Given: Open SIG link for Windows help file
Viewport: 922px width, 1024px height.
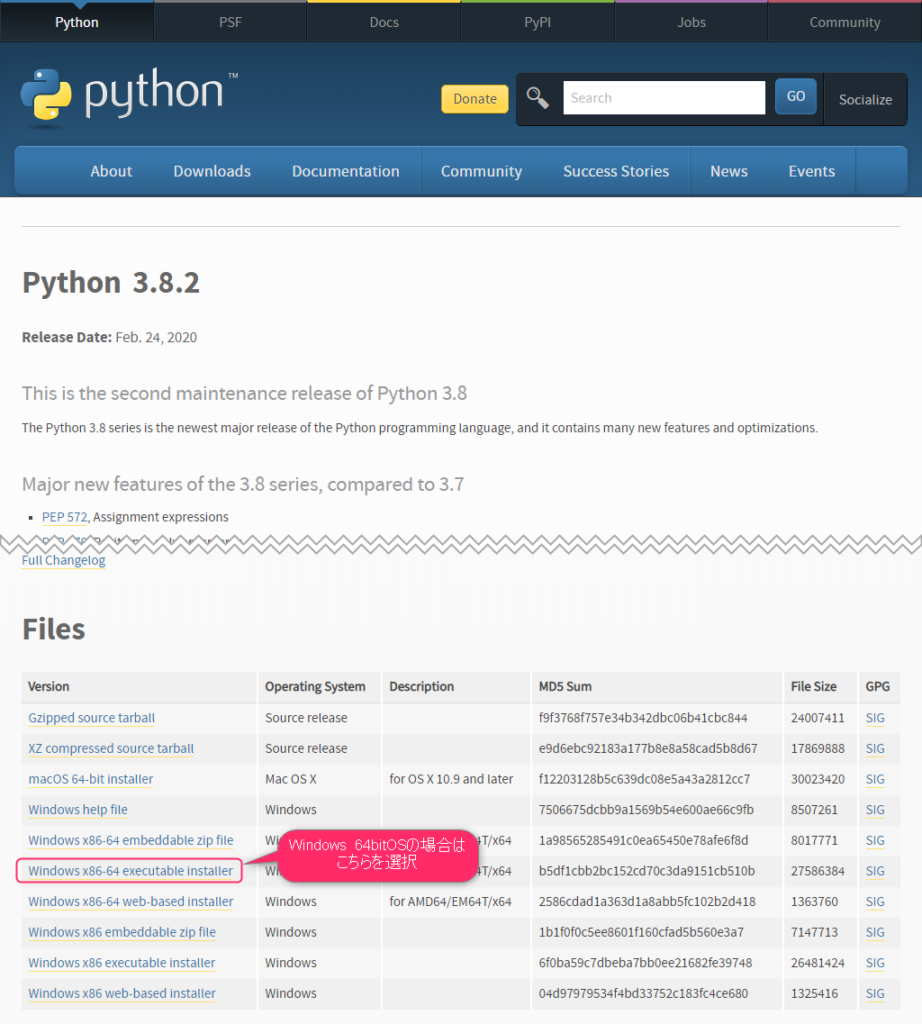Looking at the screenshot, I should click(x=875, y=810).
